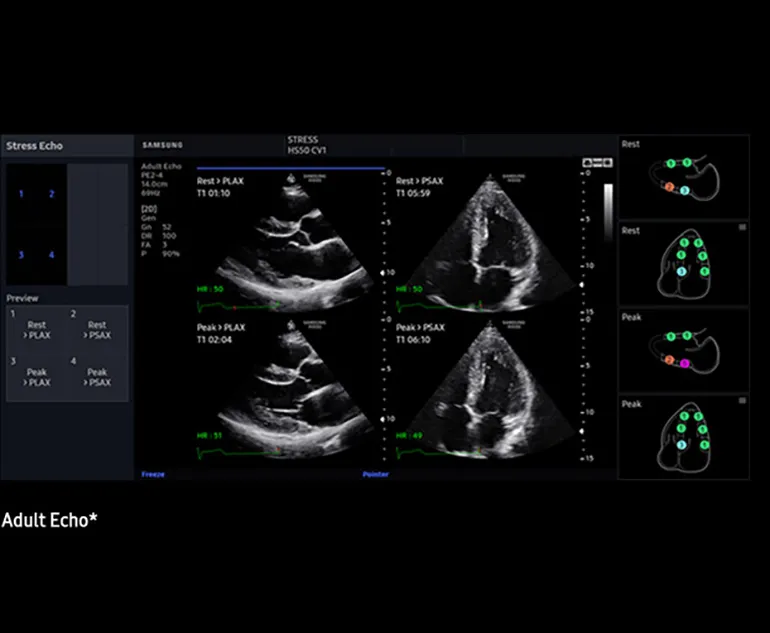Select layout cell 4 in Stress Echo grid
This screenshot has width=770, height=633.
(x=52, y=255)
